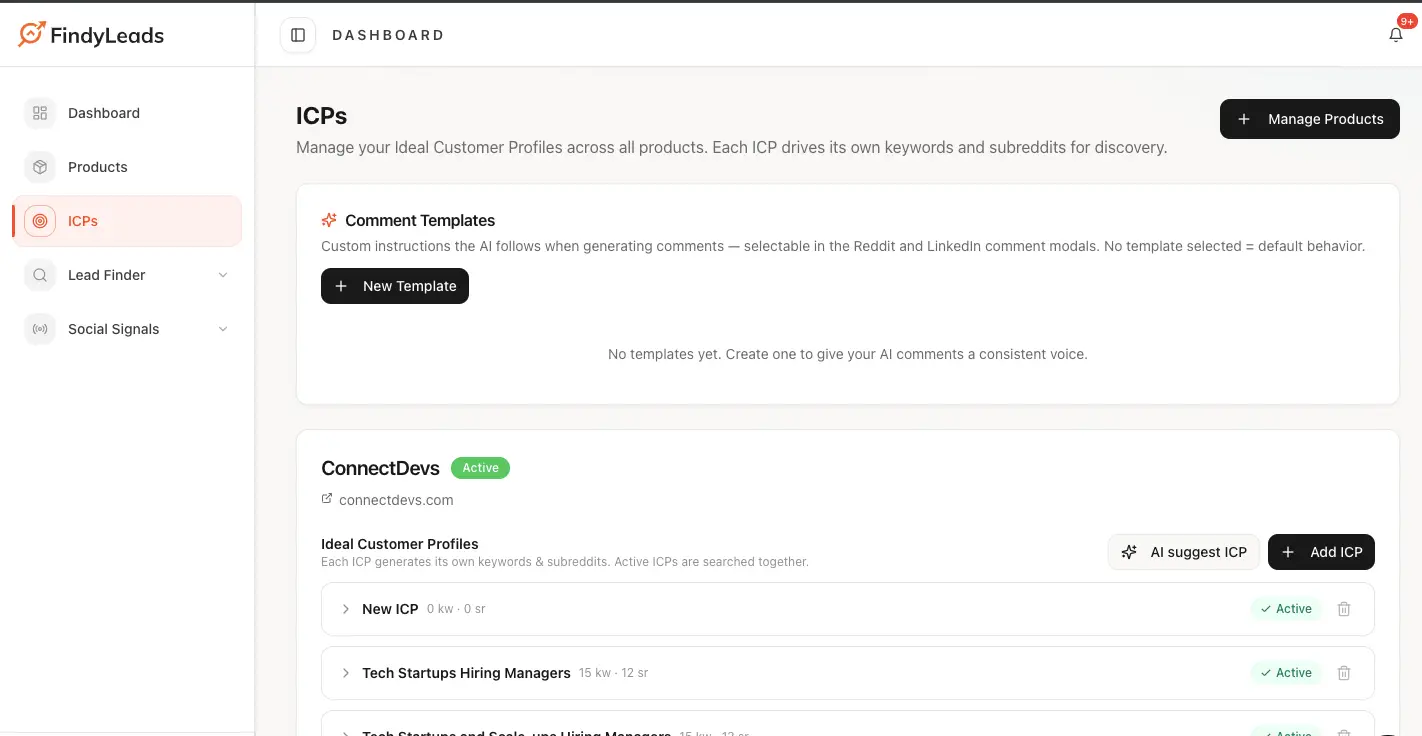Click the plus icon in Manage Products
Screen dimensions: 1422x736
[1244, 119]
